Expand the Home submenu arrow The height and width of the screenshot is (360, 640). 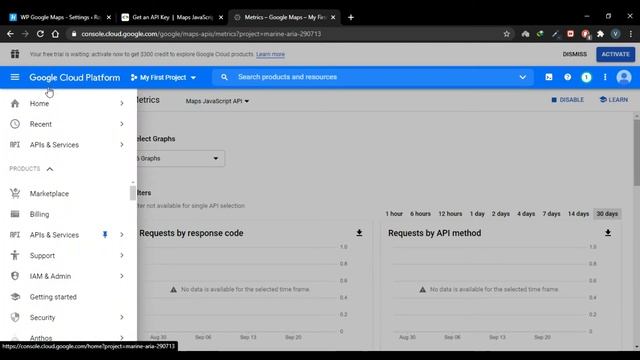(122, 103)
